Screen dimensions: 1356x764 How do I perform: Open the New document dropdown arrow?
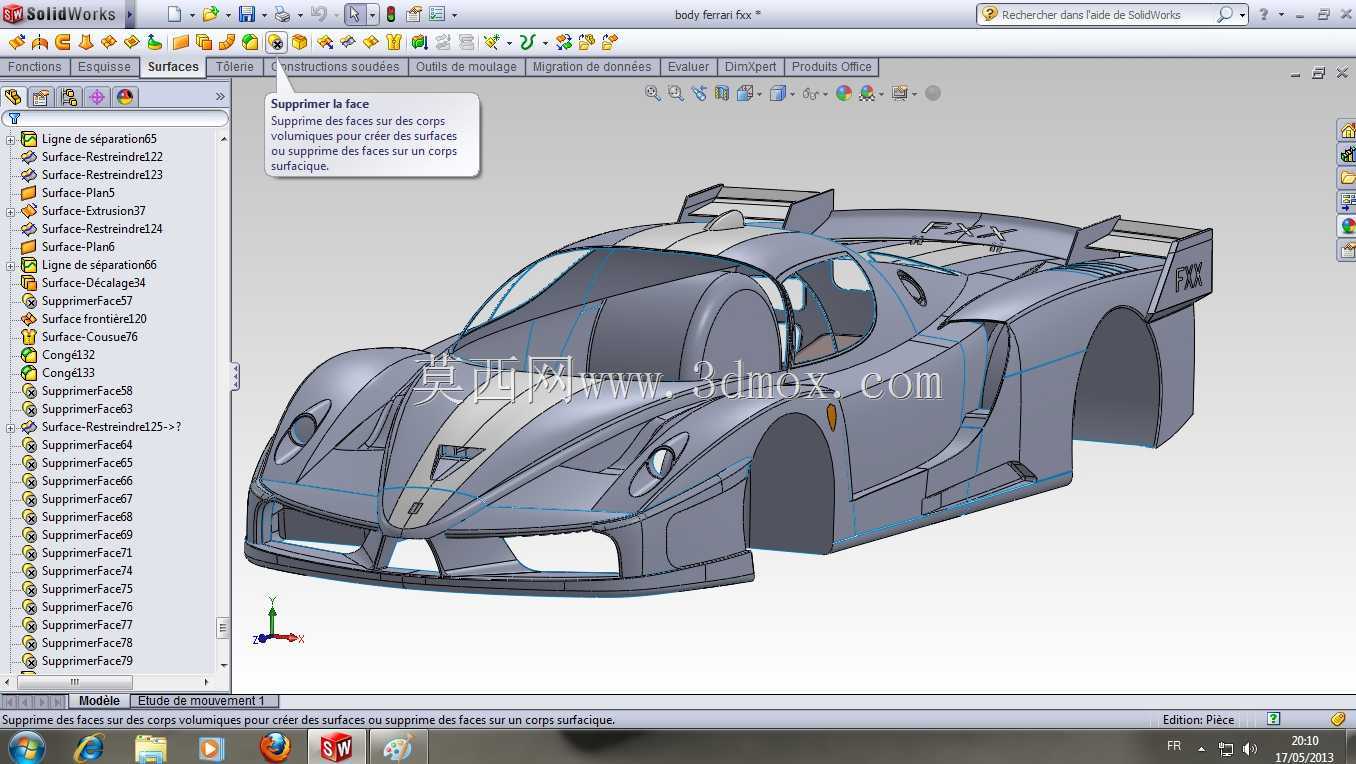(x=193, y=15)
